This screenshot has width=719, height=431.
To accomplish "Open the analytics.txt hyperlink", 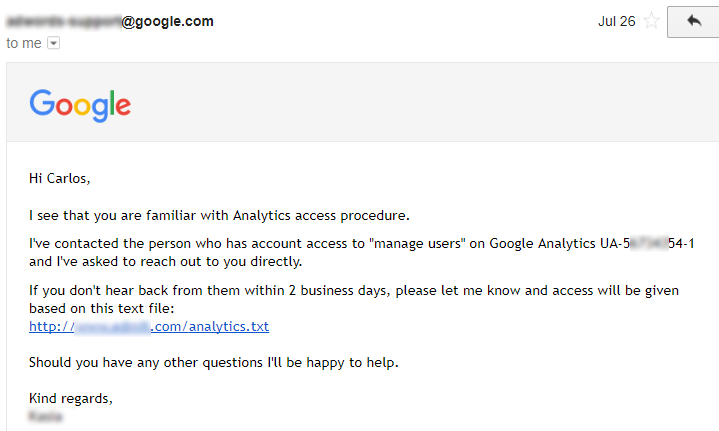I will coord(149,326).
